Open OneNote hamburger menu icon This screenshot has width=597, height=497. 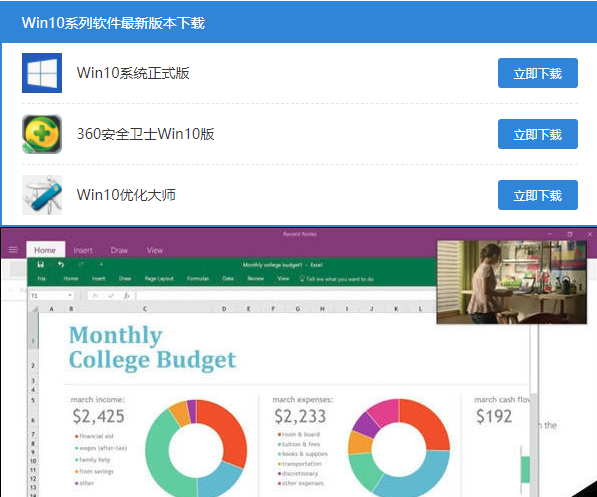(13, 250)
